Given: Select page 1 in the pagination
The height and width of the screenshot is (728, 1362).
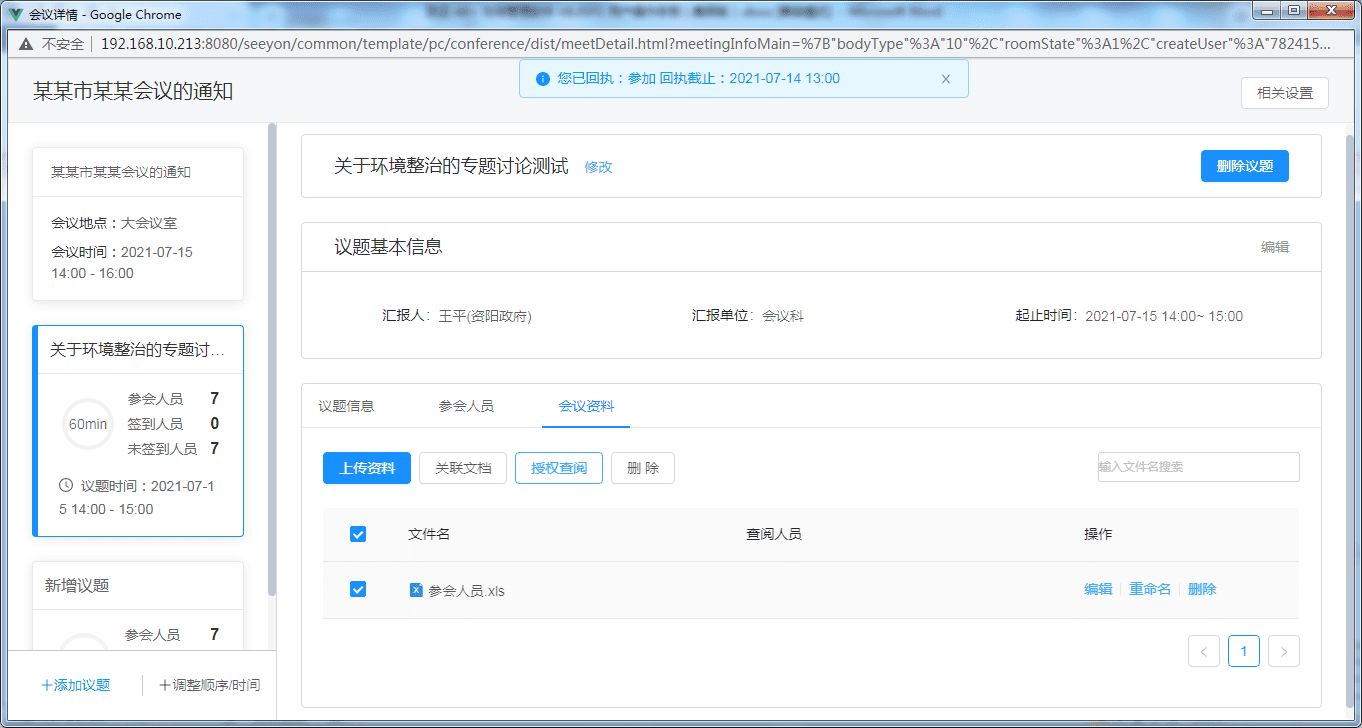Looking at the screenshot, I should coord(1244,651).
